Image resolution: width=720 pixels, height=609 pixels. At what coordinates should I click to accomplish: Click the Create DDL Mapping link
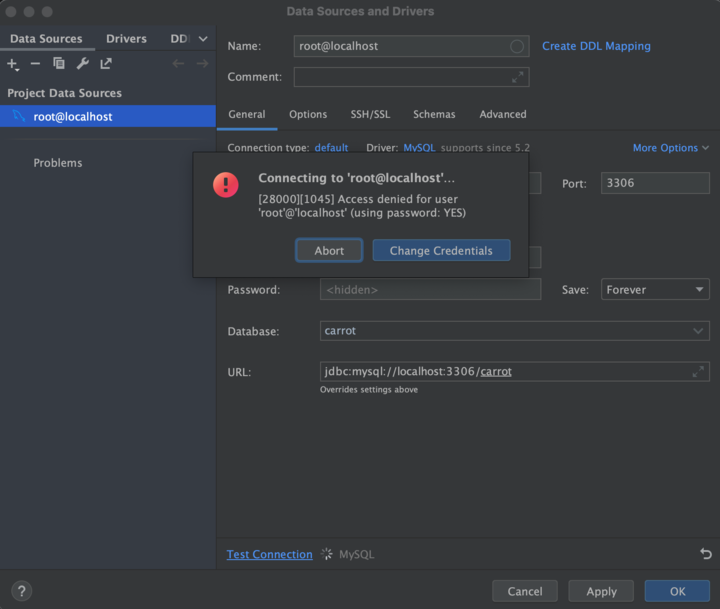tap(596, 46)
